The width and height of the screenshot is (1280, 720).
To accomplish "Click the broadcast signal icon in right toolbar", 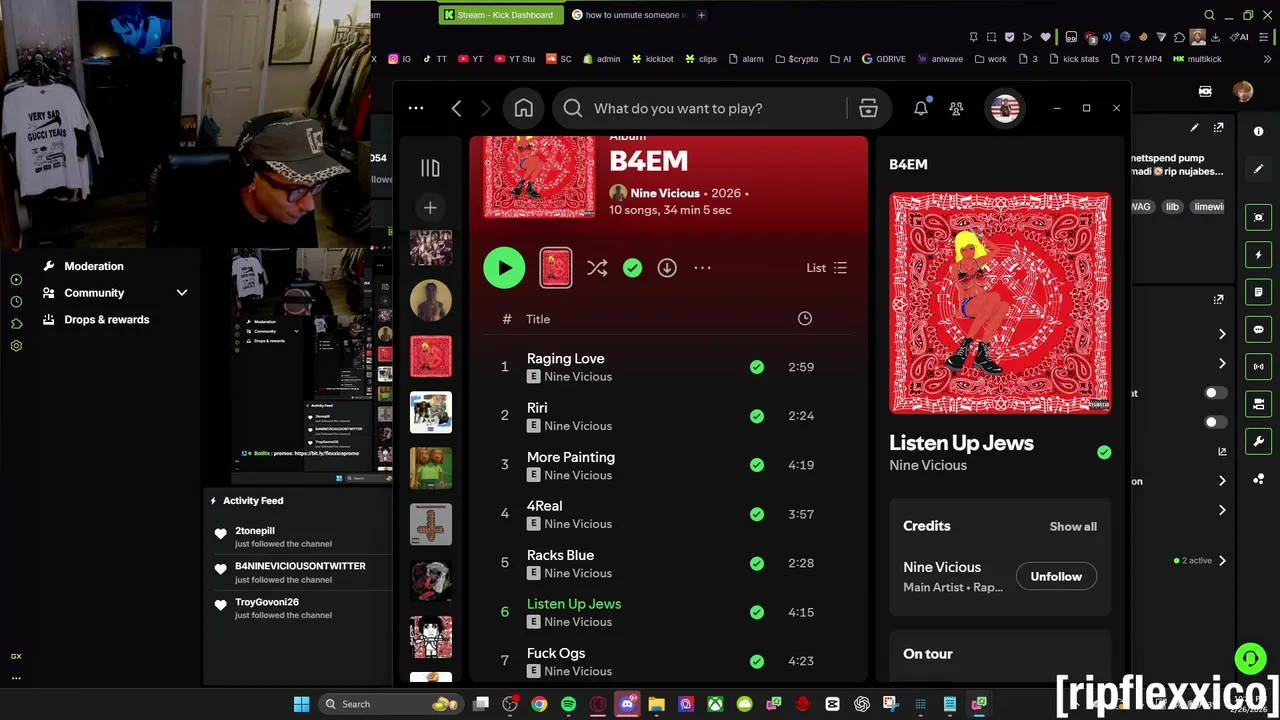I will point(1259,366).
